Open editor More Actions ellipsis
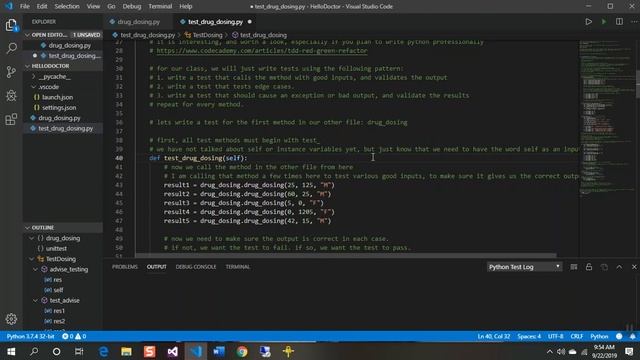The image size is (640, 360). pyautogui.click(x=634, y=22)
